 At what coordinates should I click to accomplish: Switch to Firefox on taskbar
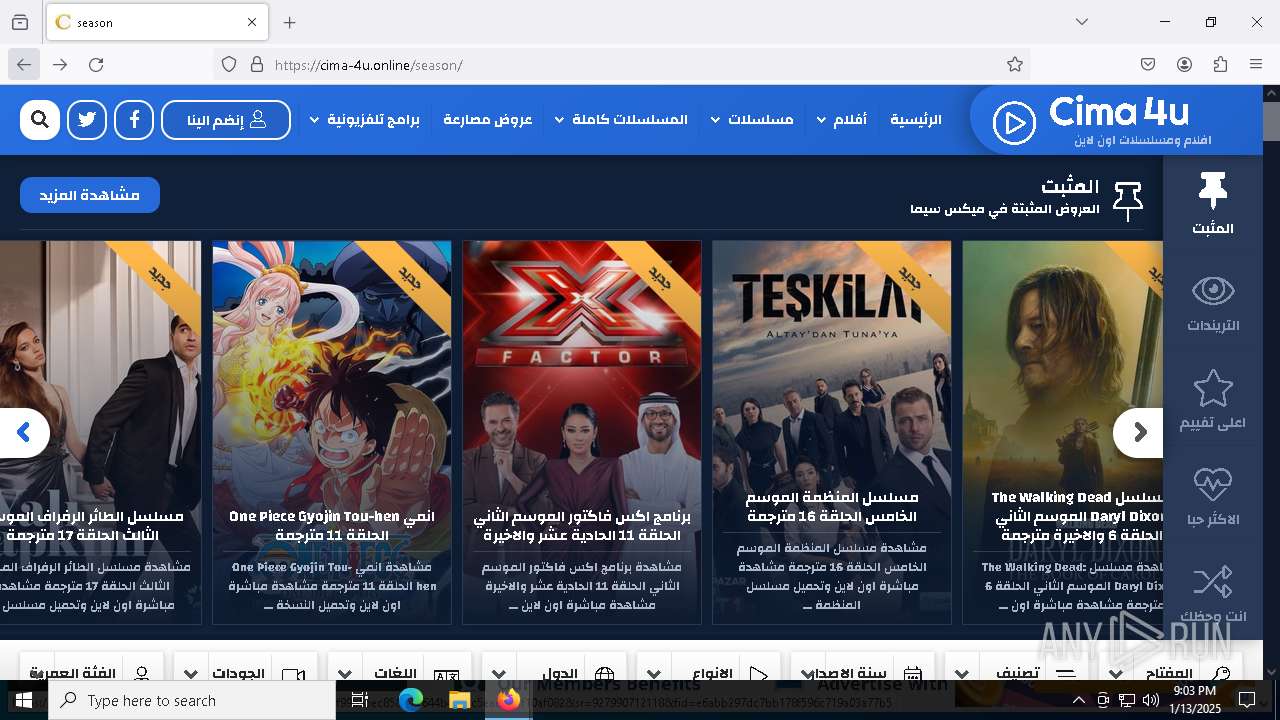[x=509, y=700]
